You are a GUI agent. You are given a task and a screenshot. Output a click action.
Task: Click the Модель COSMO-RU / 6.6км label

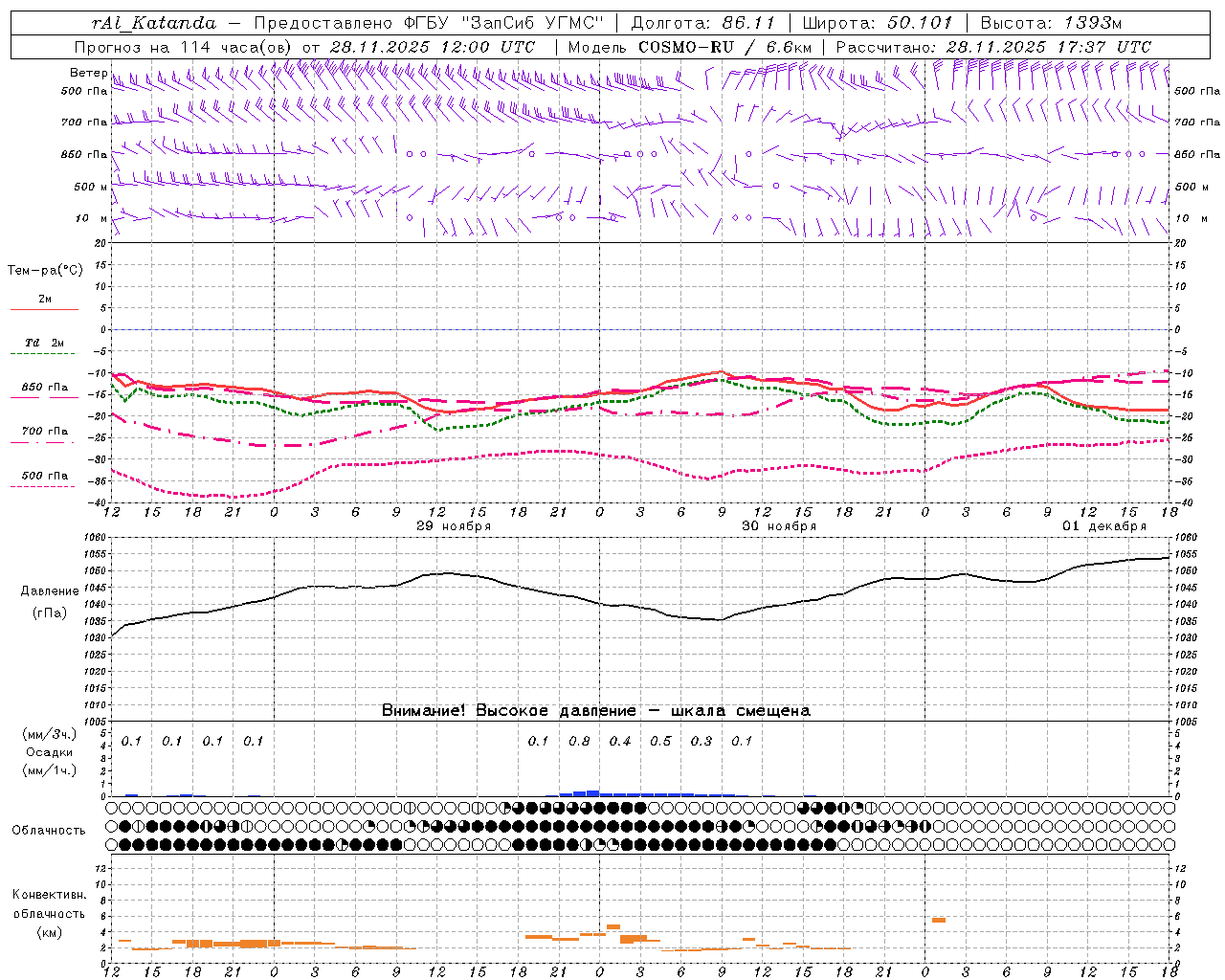689,47
